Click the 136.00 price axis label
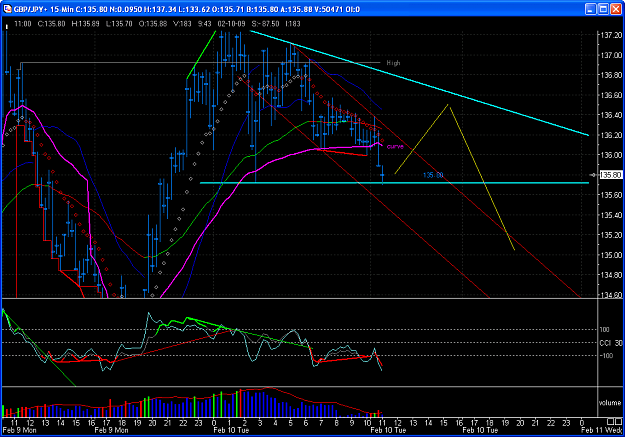The height and width of the screenshot is (437, 625). (x=611, y=155)
